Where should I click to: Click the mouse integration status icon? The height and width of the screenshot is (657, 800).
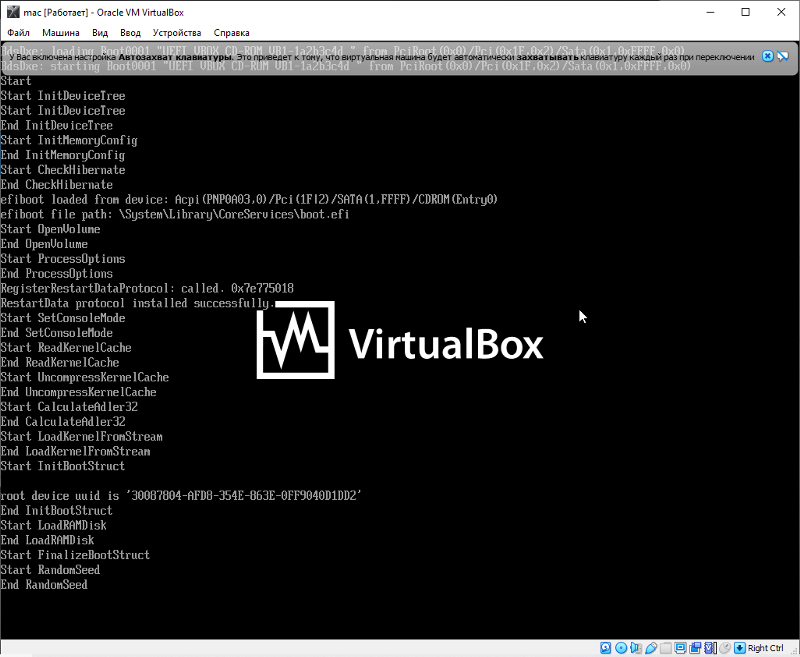pyautogui.click(x=724, y=648)
